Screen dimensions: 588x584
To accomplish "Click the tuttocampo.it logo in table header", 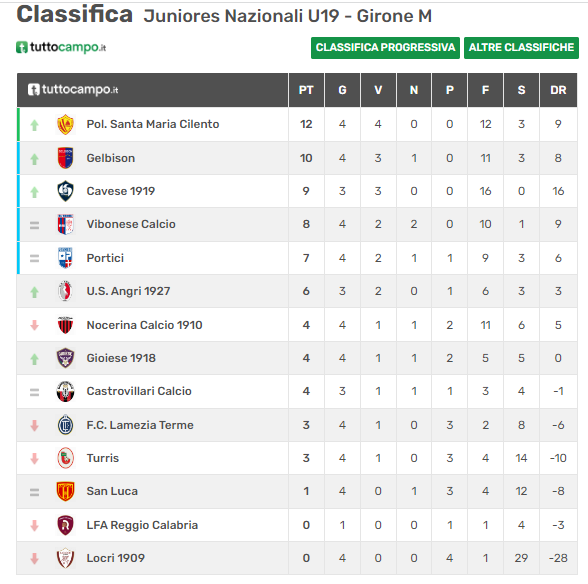I will (x=73, y=90).
